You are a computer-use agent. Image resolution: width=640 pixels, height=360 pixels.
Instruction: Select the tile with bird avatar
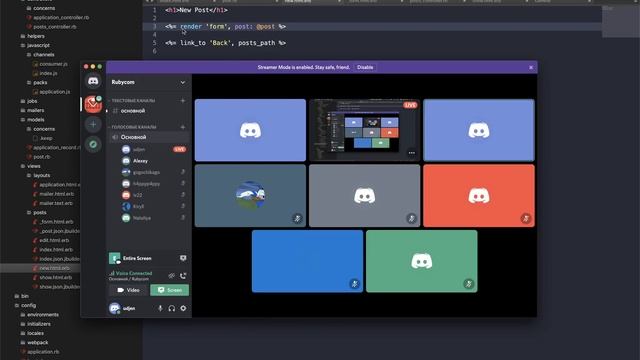coord(250,196)
